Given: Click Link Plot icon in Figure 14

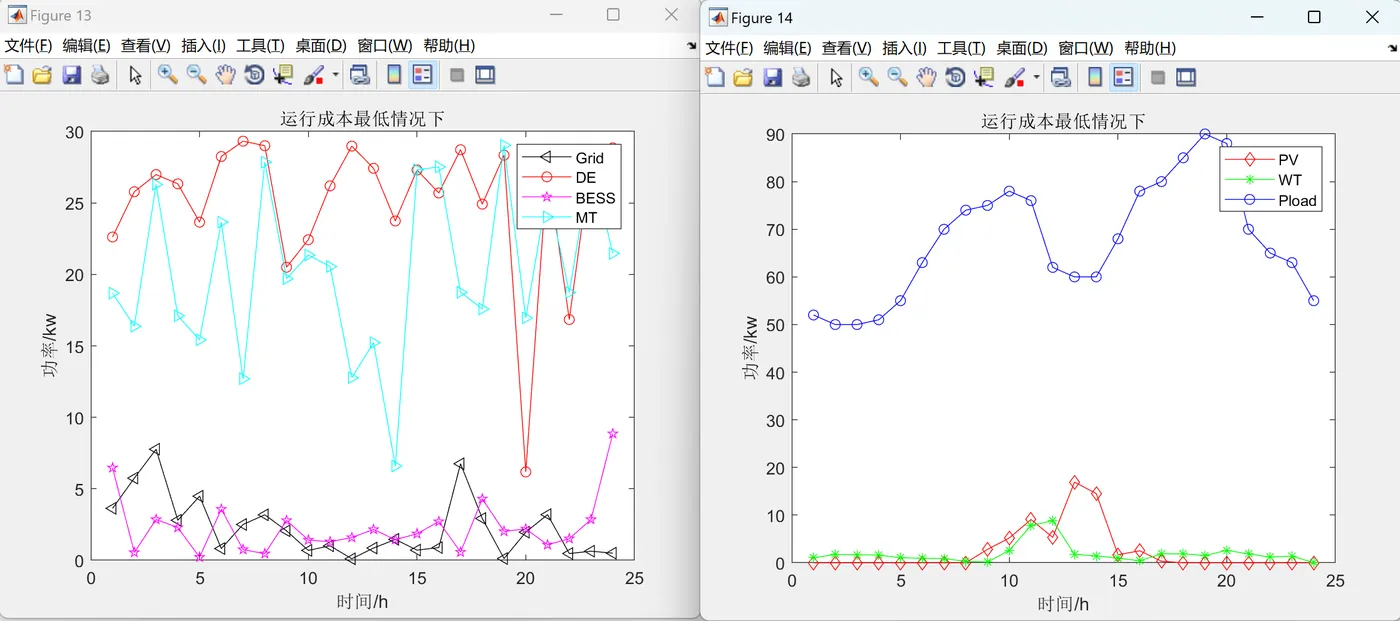Looking at the screenshot, I should coord(1061,77).
